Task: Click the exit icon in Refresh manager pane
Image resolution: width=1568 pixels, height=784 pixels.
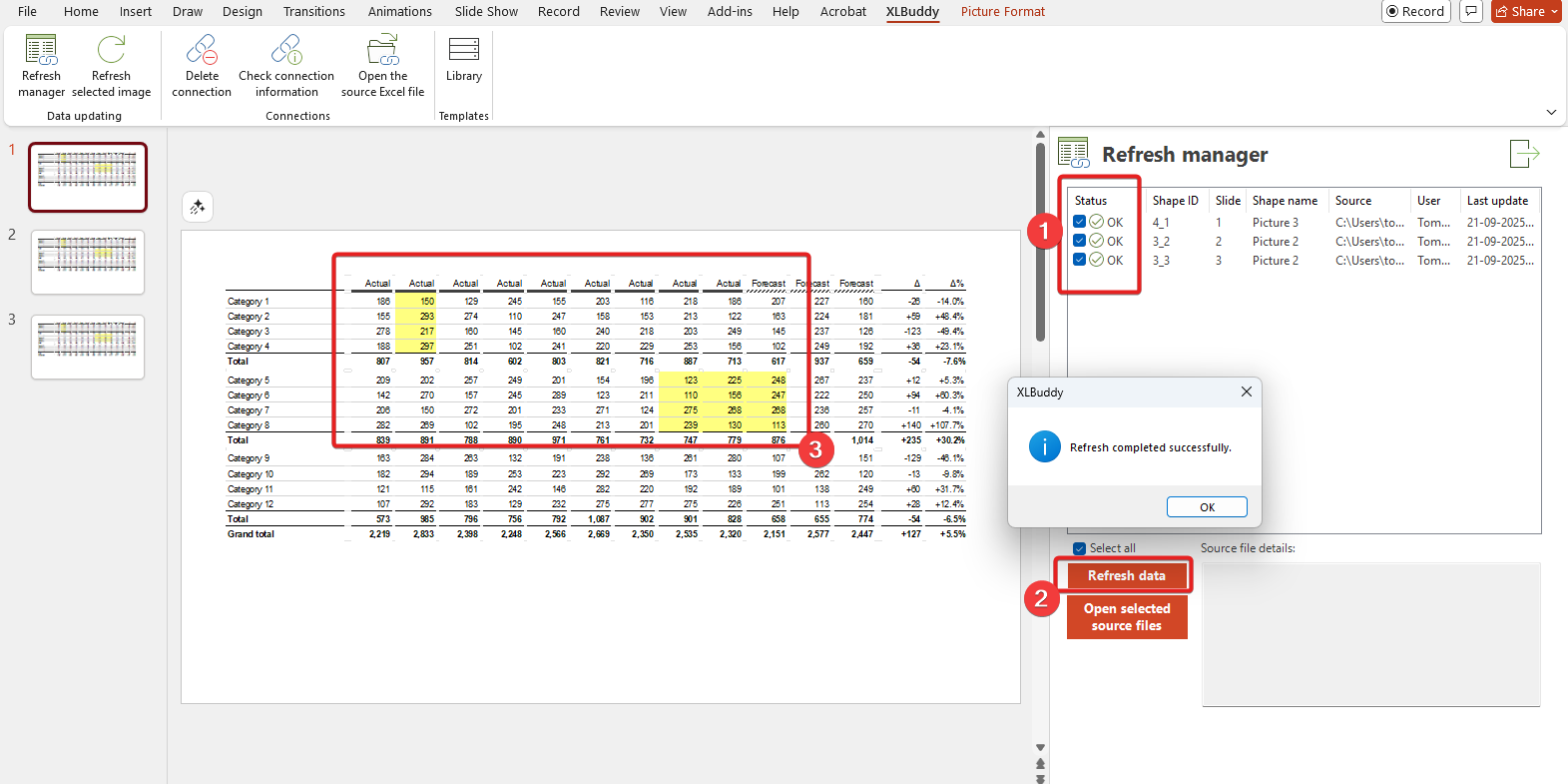Action: point(1523,154)
